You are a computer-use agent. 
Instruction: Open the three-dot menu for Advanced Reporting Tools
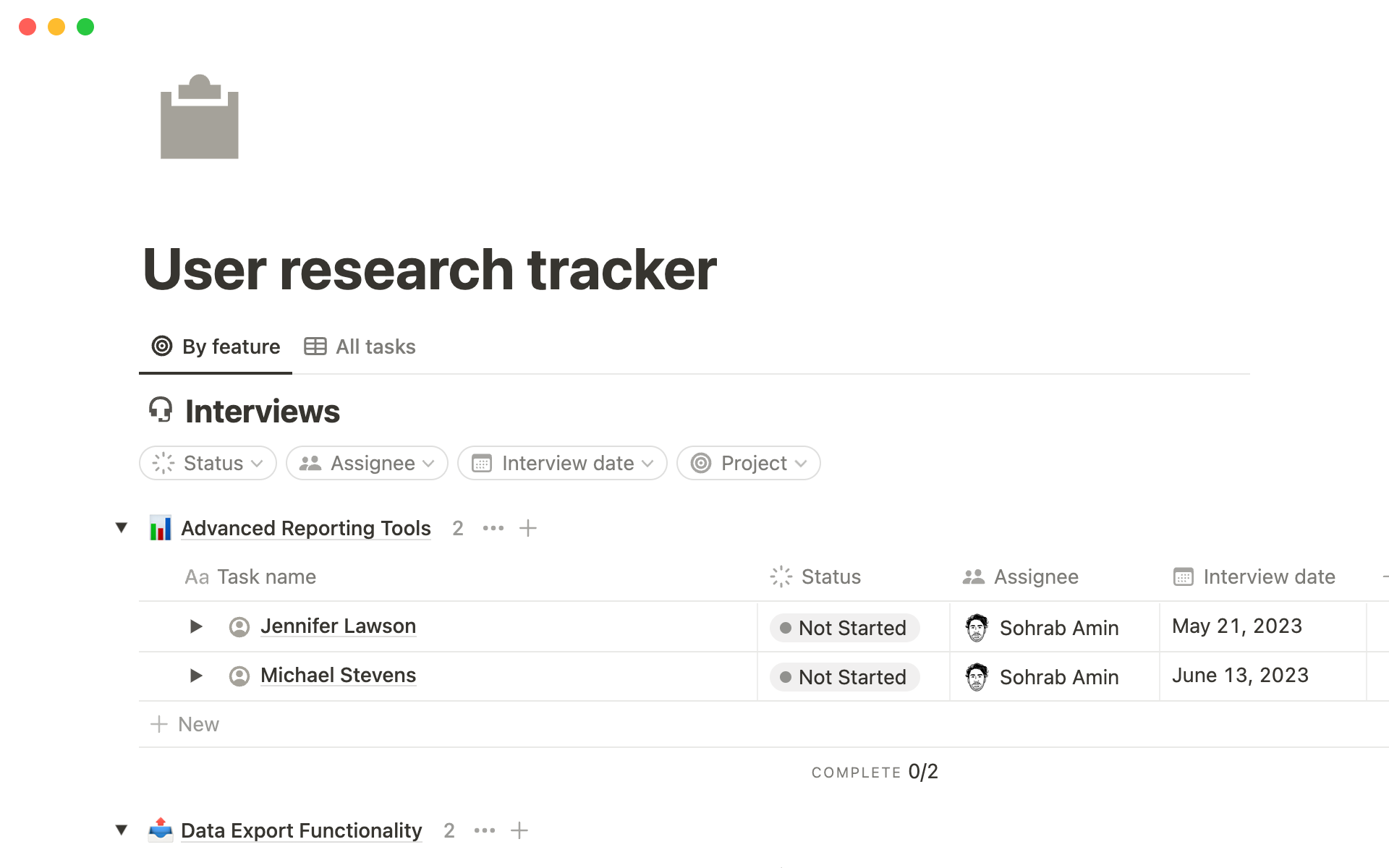click(x=493, y=528)
